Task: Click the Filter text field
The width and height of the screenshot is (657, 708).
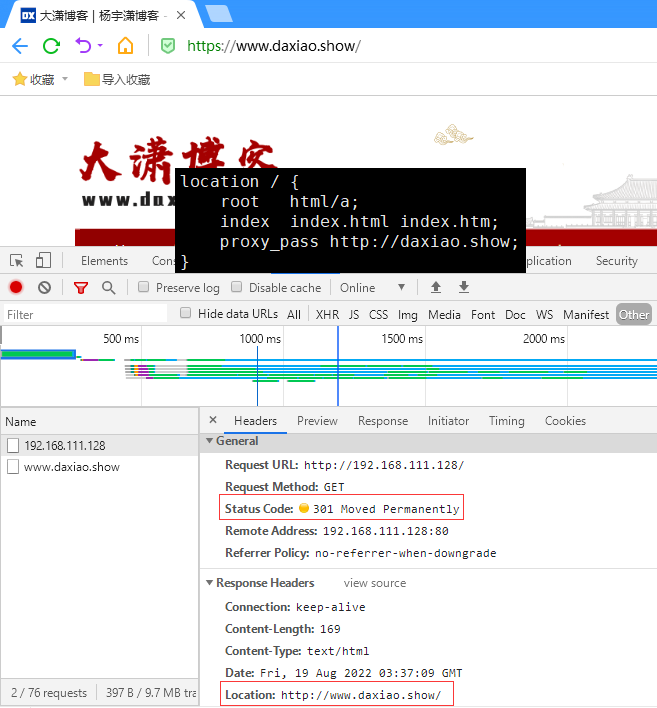Action: click(x=86, y=314)
